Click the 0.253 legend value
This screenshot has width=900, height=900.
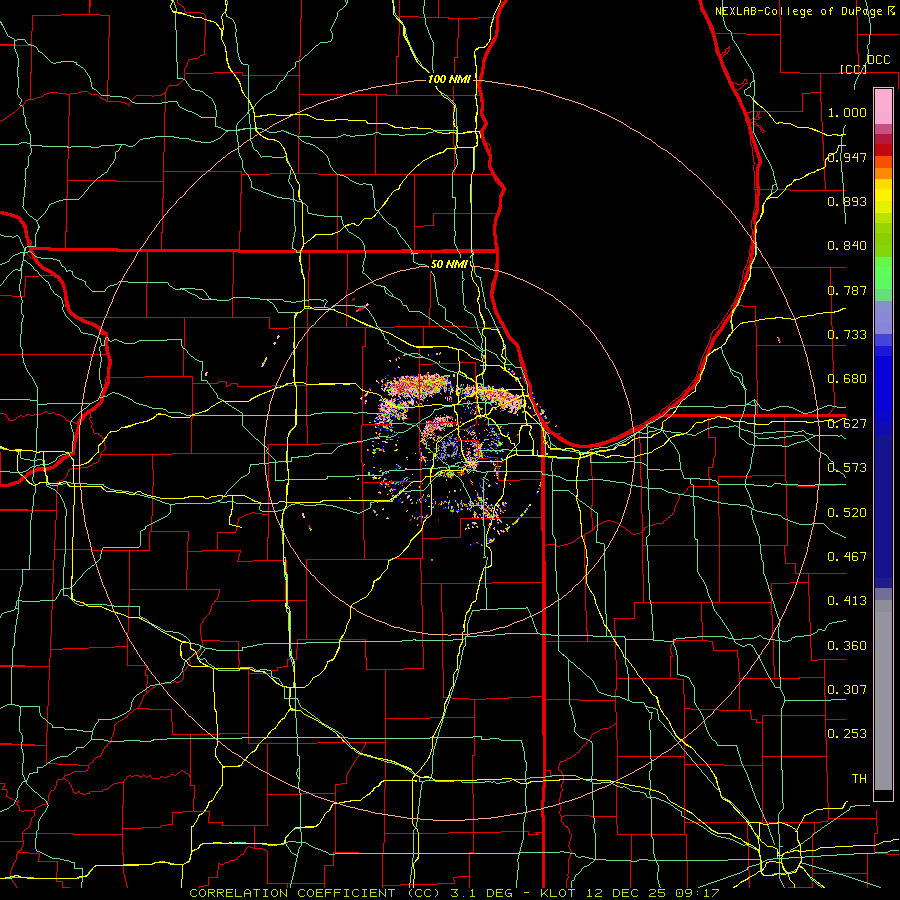847,734
